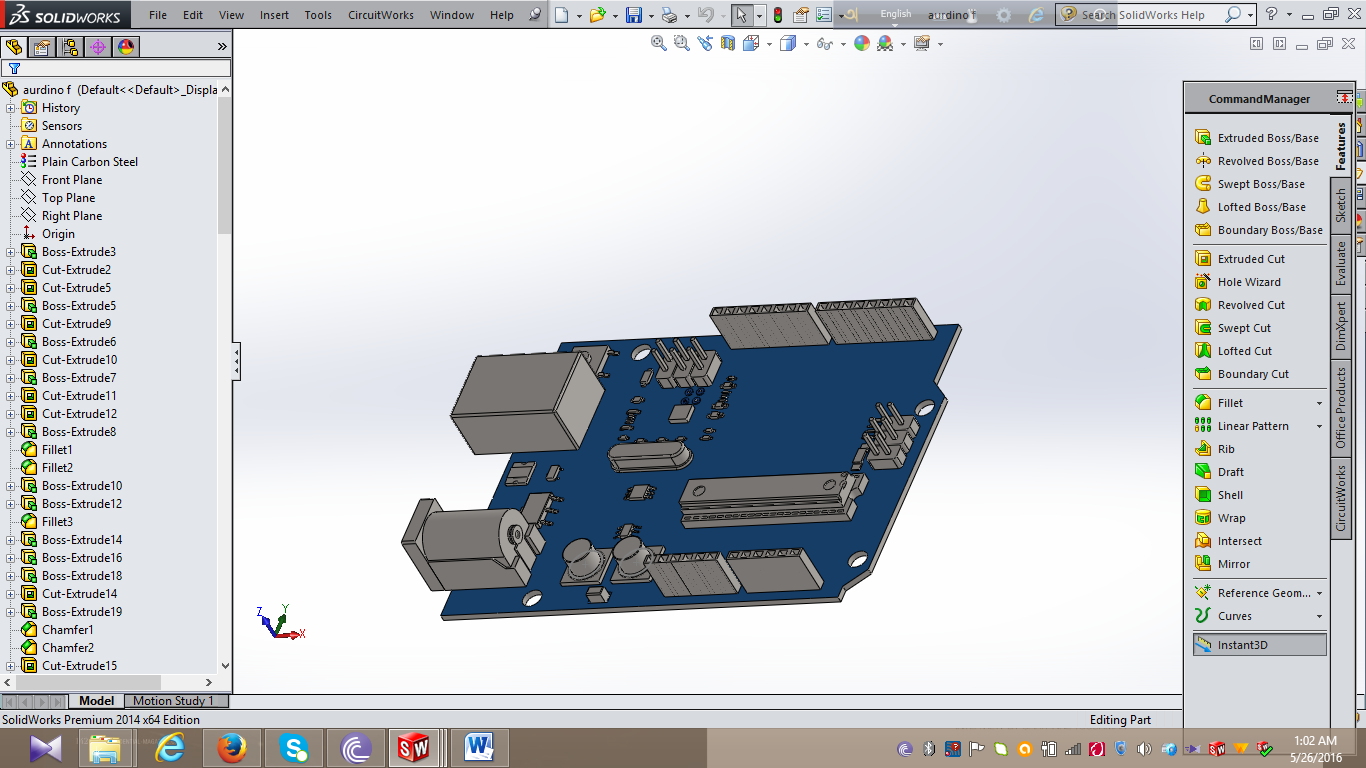
Task: Toggle Instant3D mode
Action: (x=1260, y=645)
